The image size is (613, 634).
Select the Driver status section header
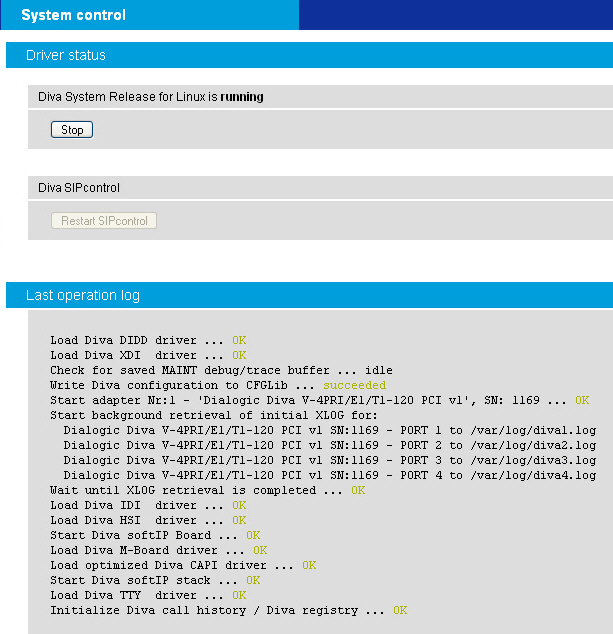(66, 55)
